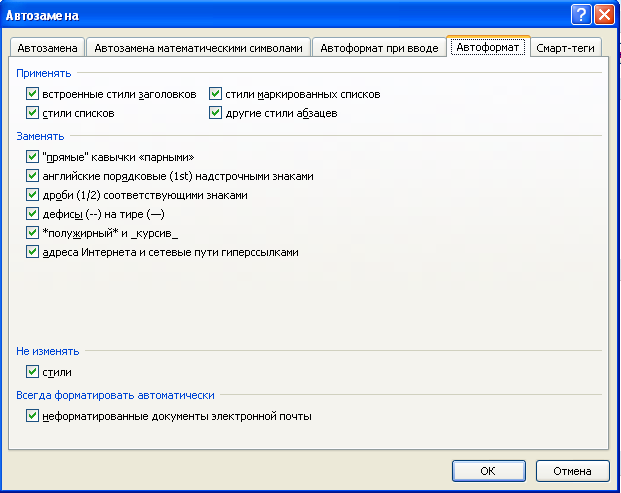621x493 pixels.
Task: Open the Автоформат при вводе tab
Action: [379, 48]
